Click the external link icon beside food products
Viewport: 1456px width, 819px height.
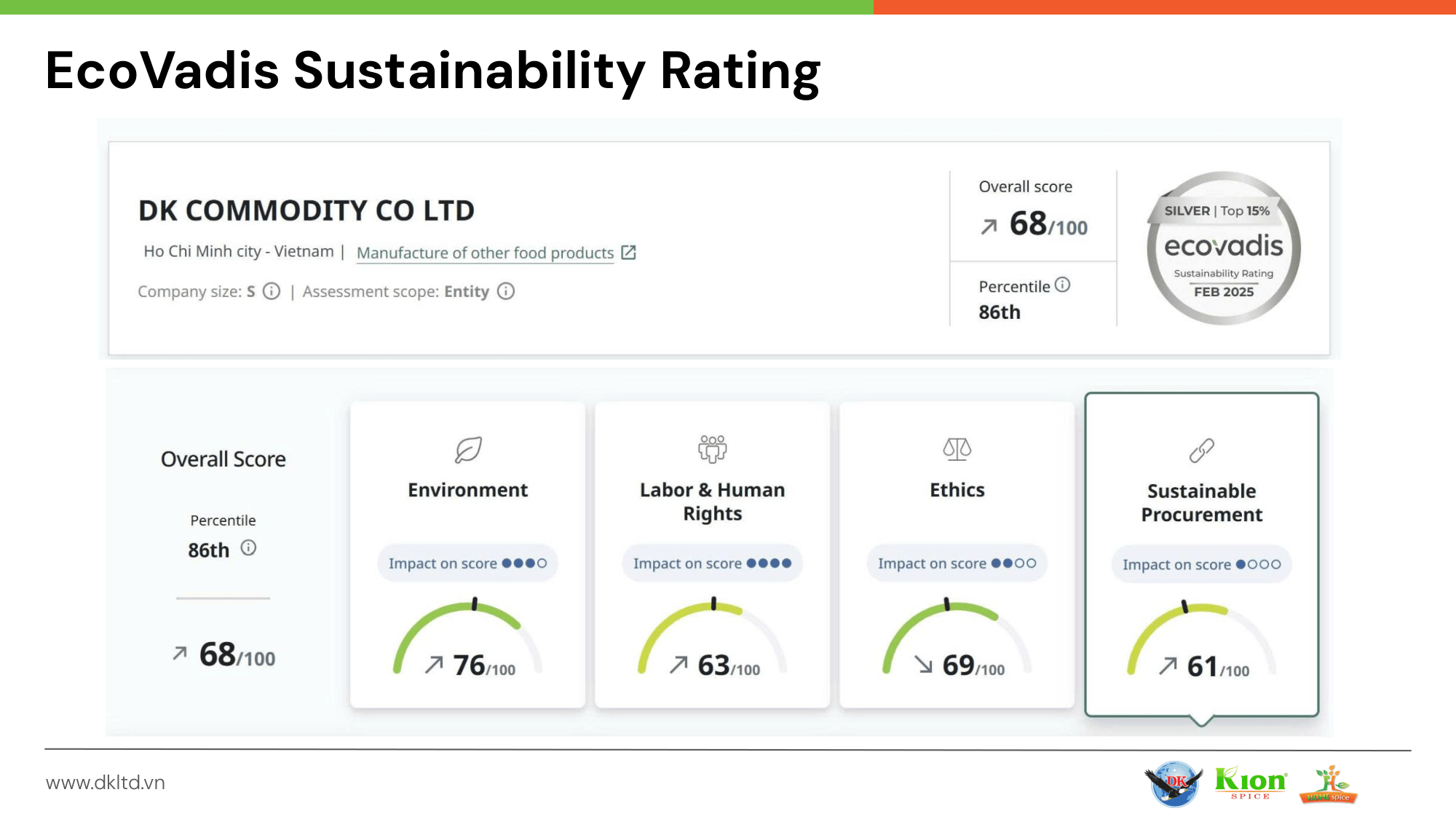[x=628, y=253]
